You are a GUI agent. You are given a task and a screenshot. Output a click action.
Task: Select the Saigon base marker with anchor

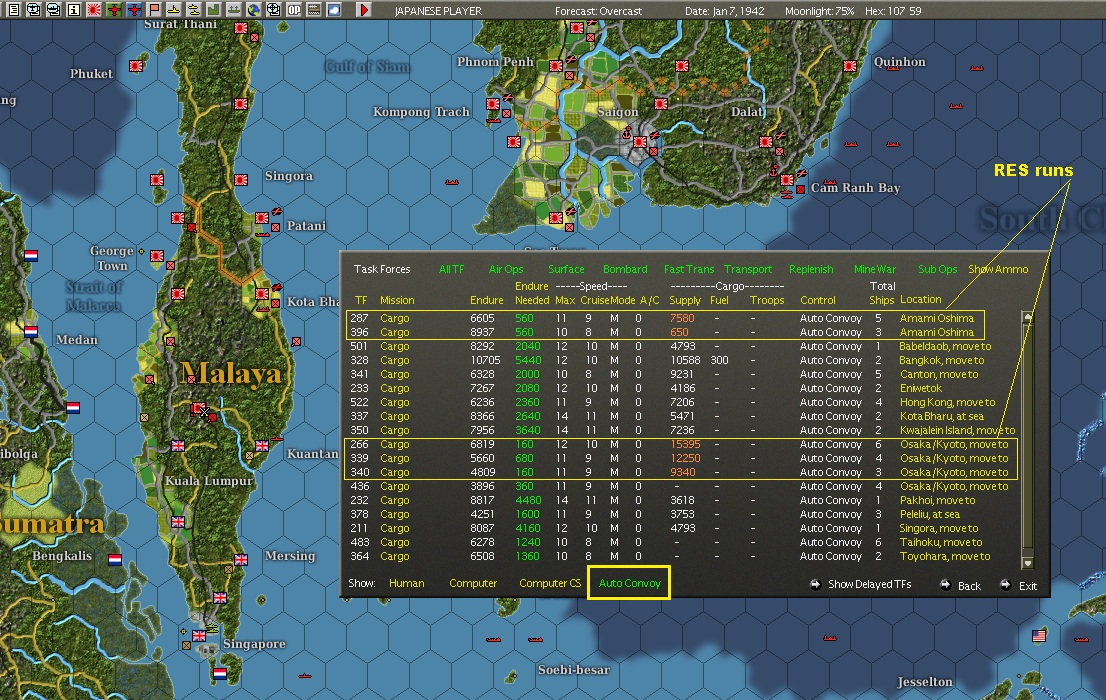[639, 141]
